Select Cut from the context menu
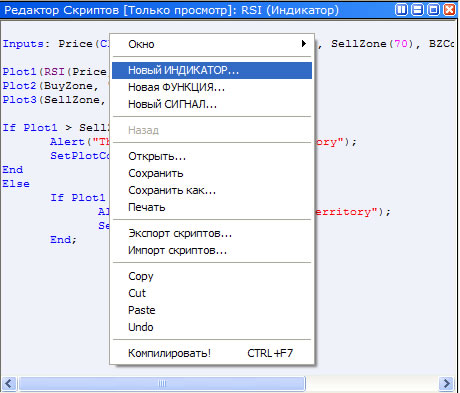The width and height of the screenshot is (460, 393). pyautogui.click(x=212, y=293)
